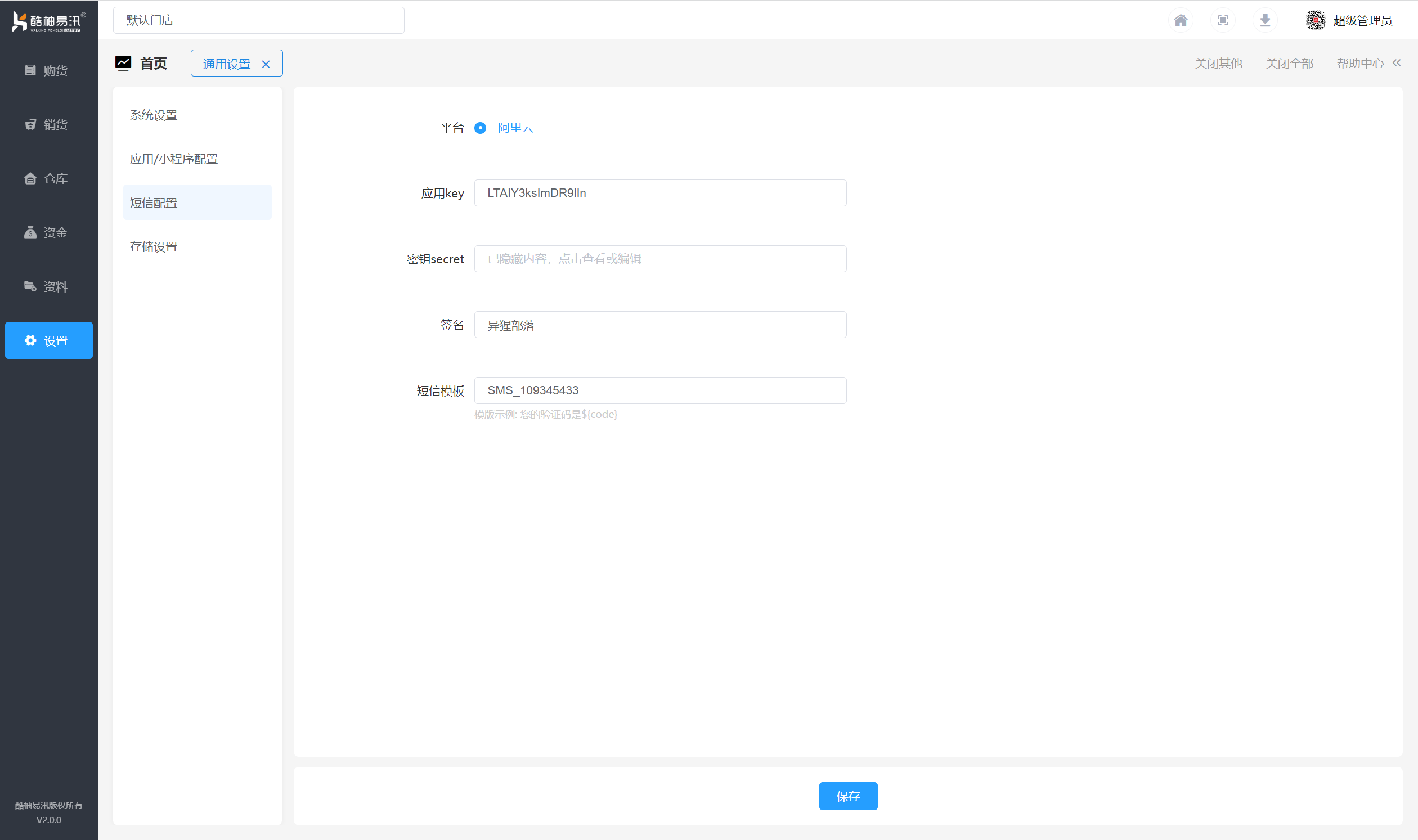1418x840 pixels.
Task: Open the 默认门店 store selector
Action: pyautogui.click(x=258, y=21)
